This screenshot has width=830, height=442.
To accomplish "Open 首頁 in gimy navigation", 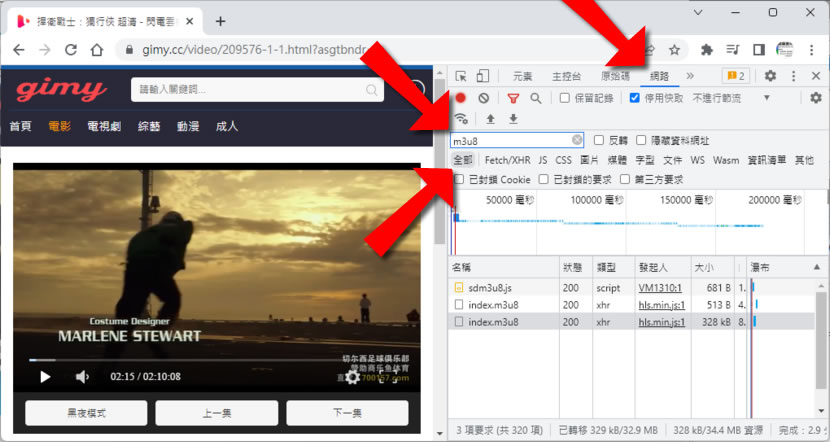I will [21, 126].
